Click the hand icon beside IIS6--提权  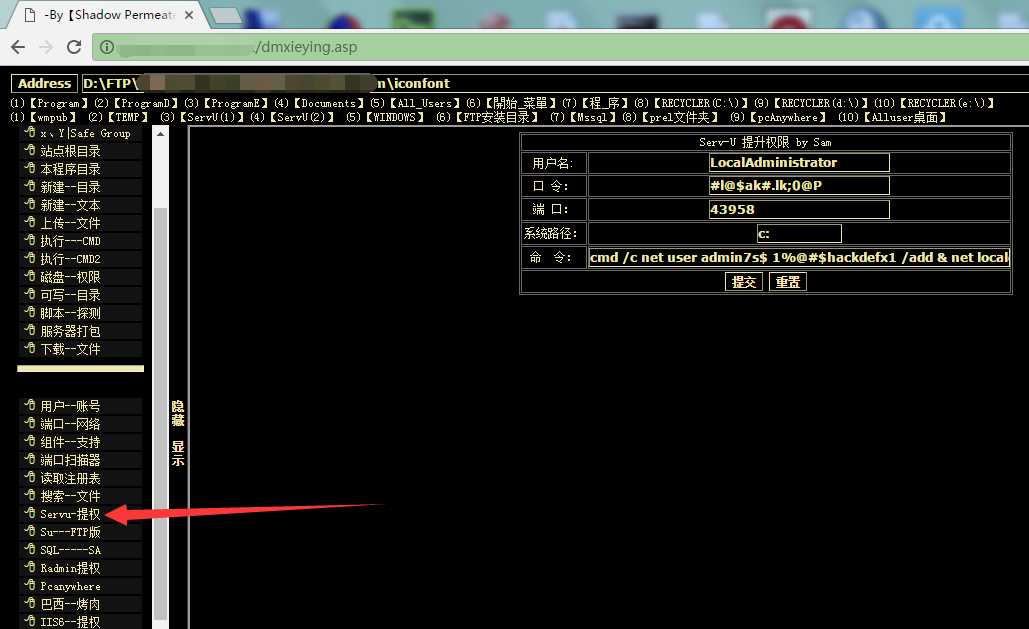(30, 621)
